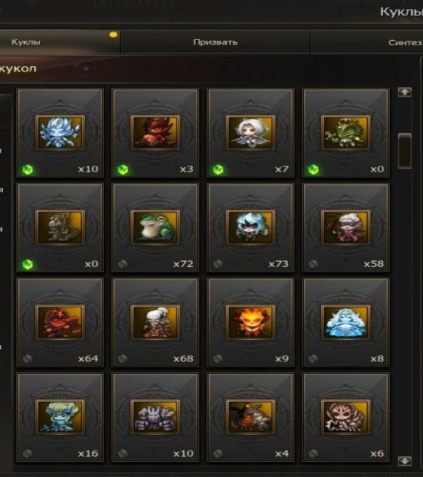The width and height of the screenshot is (423, 477).
Task: Switch to the Синтез tab
Action: [405, 43]
